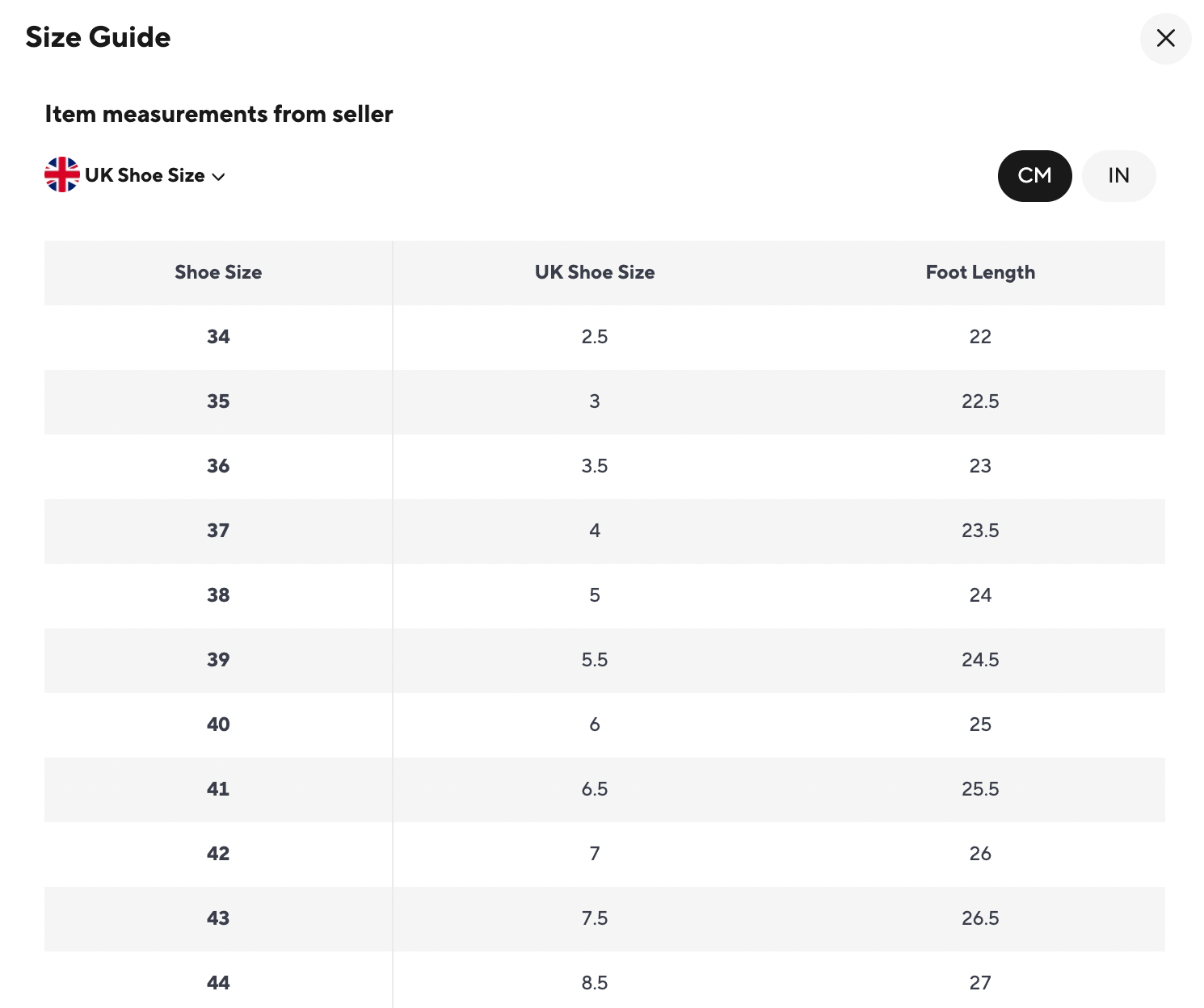Screen dimensions: 1204x1008
Task: Select shoe size 36 row
Action: (x=218, y=466)
